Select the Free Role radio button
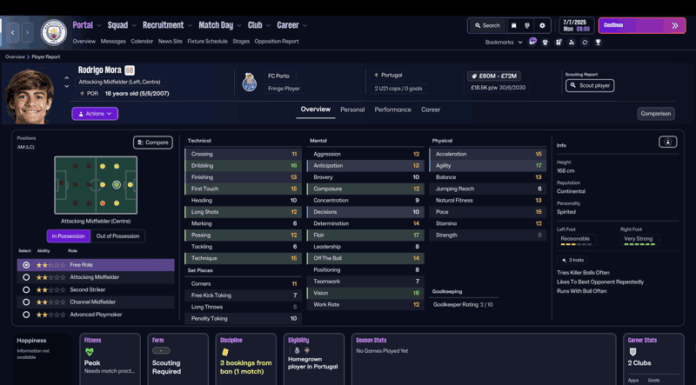This screenshot has width=696, height=385. (26, 265)
